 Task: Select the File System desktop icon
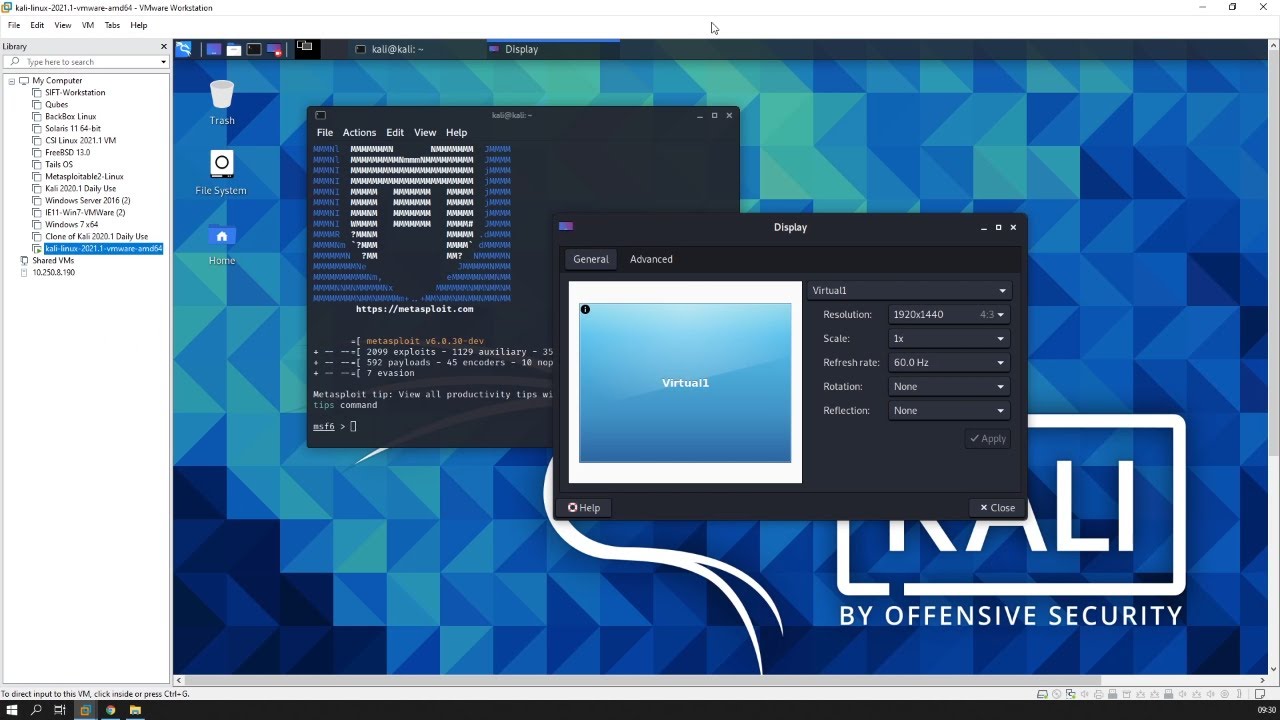click(221, 173)
